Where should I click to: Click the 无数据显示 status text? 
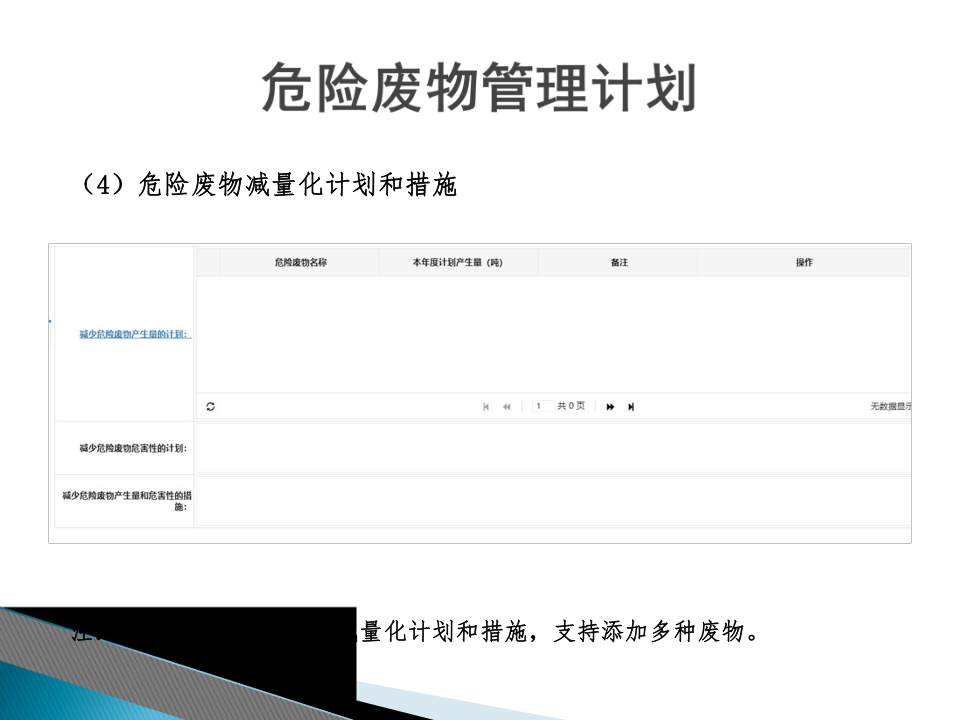point(891,407)
